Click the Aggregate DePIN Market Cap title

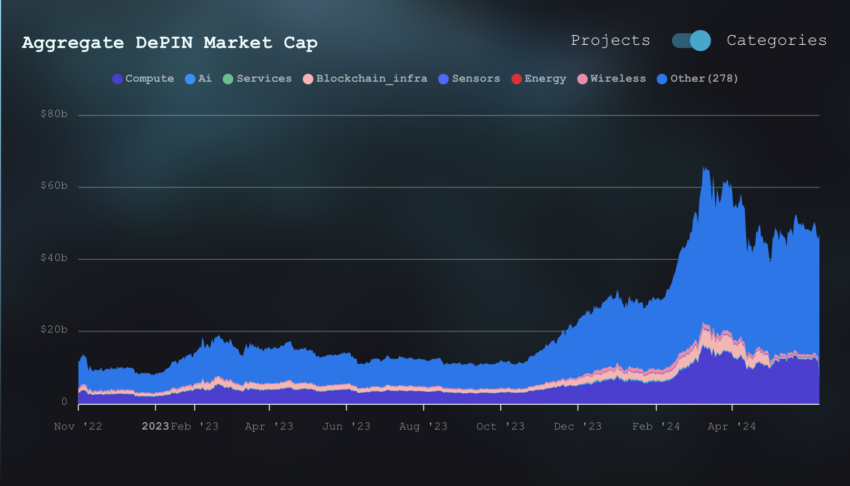170,43
